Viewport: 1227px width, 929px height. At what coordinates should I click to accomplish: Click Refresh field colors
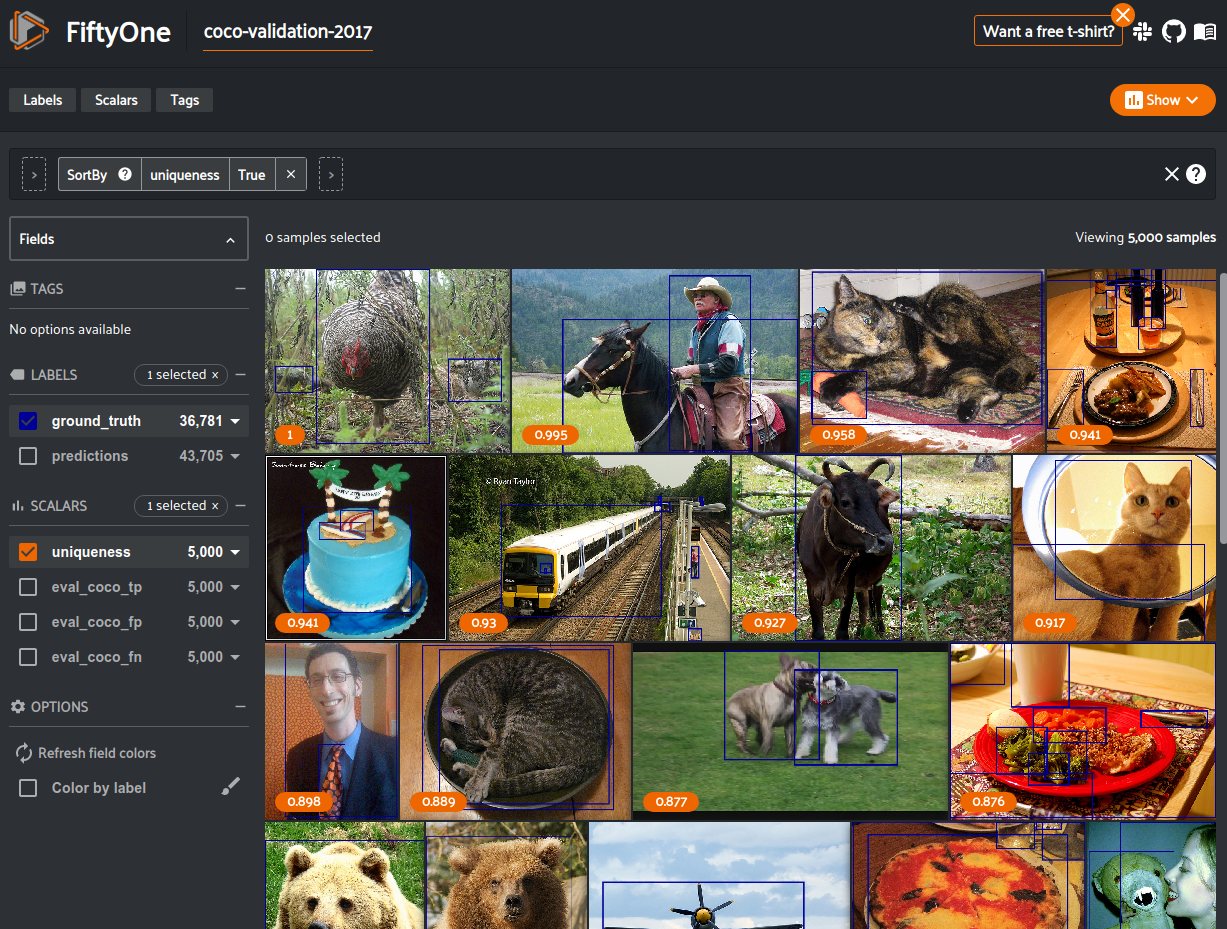click(85, 753)
